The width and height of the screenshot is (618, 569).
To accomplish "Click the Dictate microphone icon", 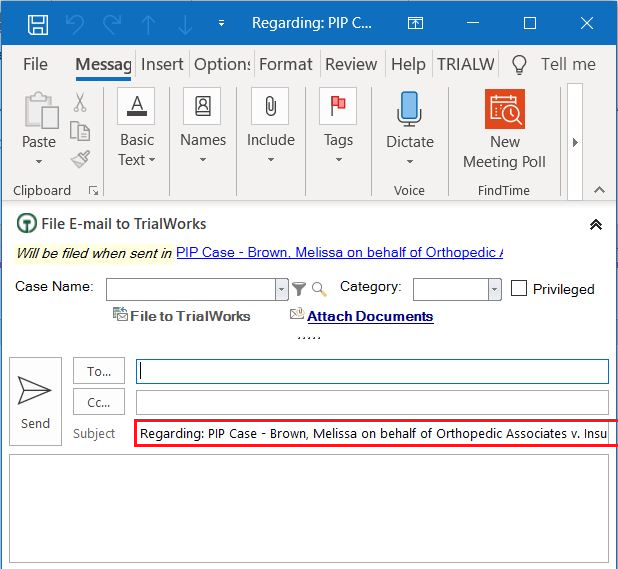I will tap(410, 109).
